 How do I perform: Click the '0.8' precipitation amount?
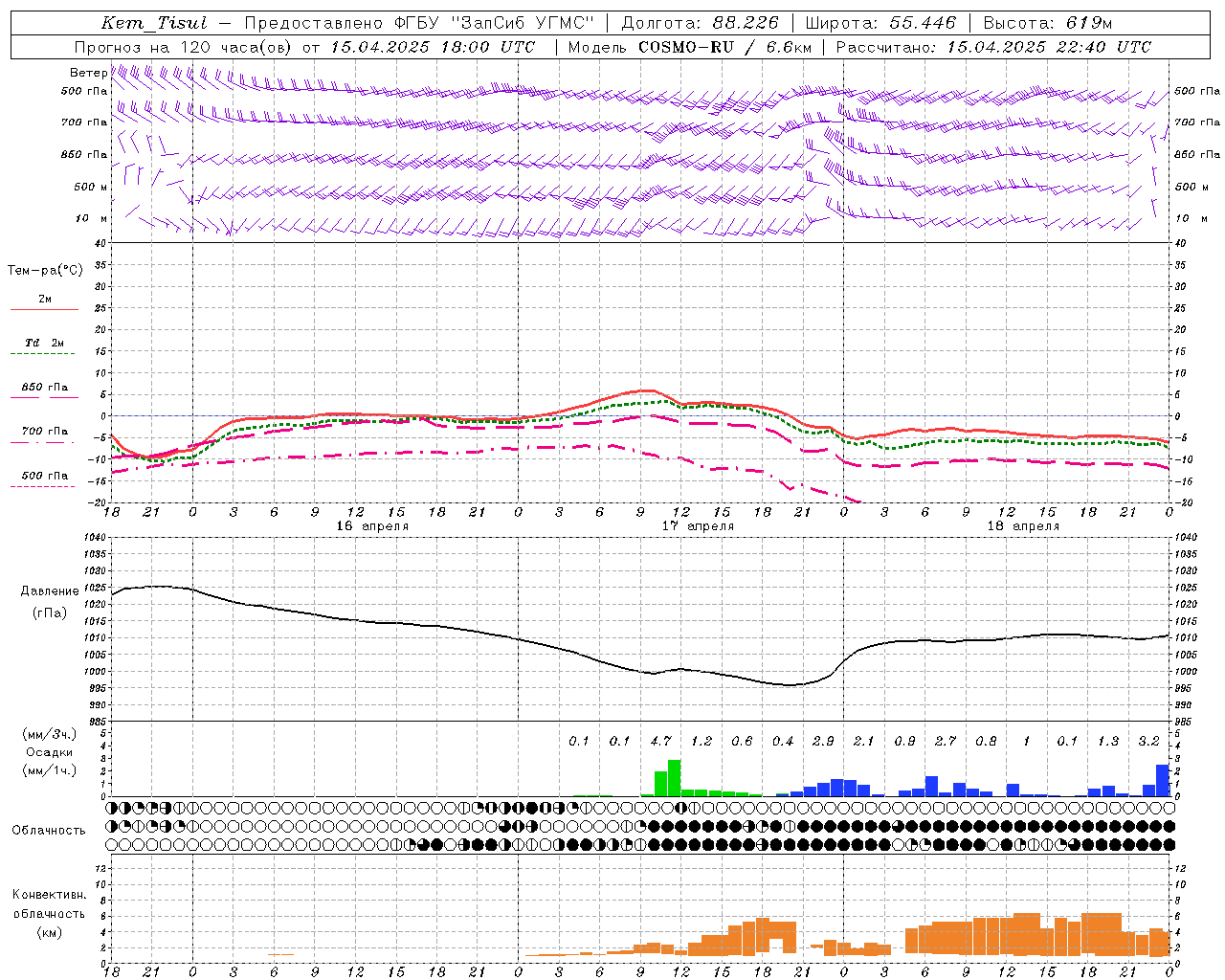point(986,742)
